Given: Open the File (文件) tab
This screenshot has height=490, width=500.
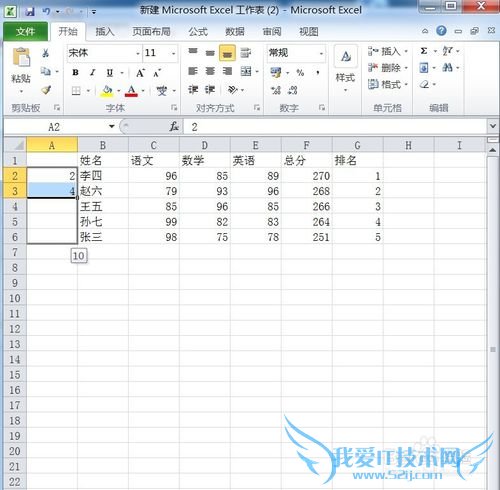Looking at the screenshot, I should 25,32.
